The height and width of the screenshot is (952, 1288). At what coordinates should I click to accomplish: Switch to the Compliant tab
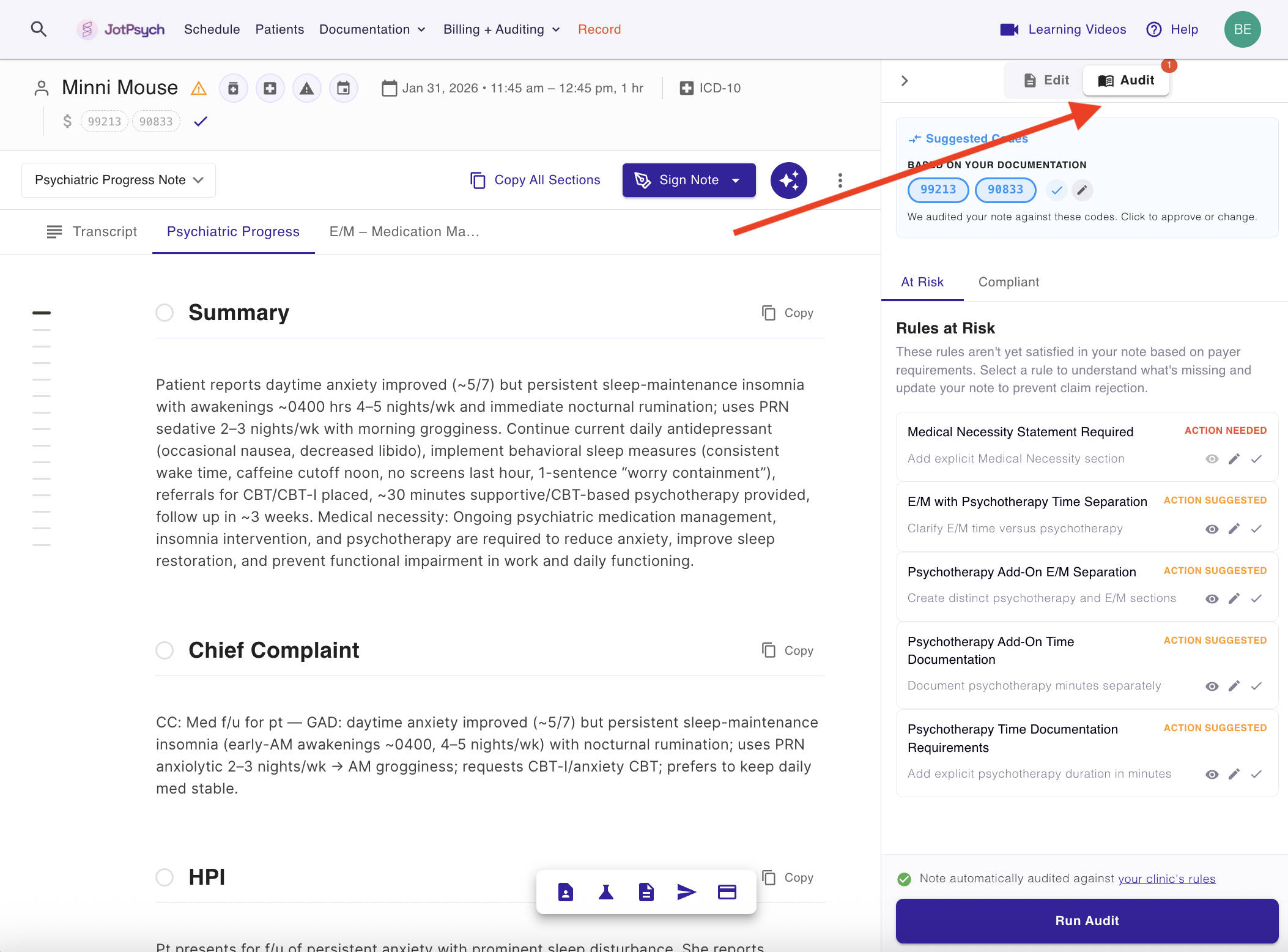point(1009,282)
